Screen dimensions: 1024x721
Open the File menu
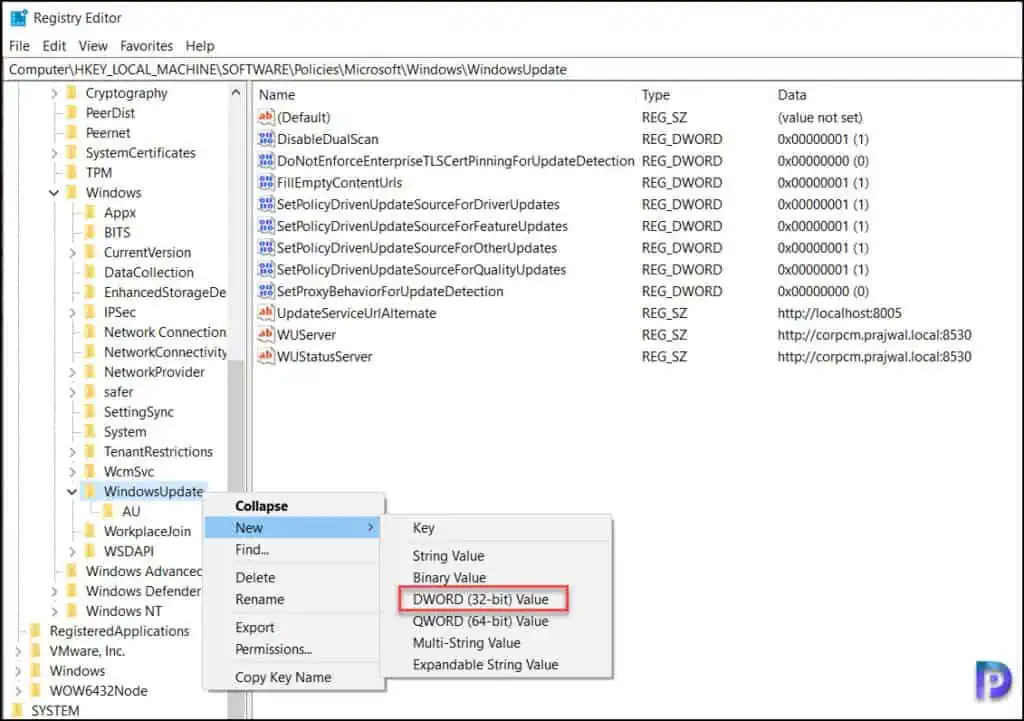click(x=20, y=46)
